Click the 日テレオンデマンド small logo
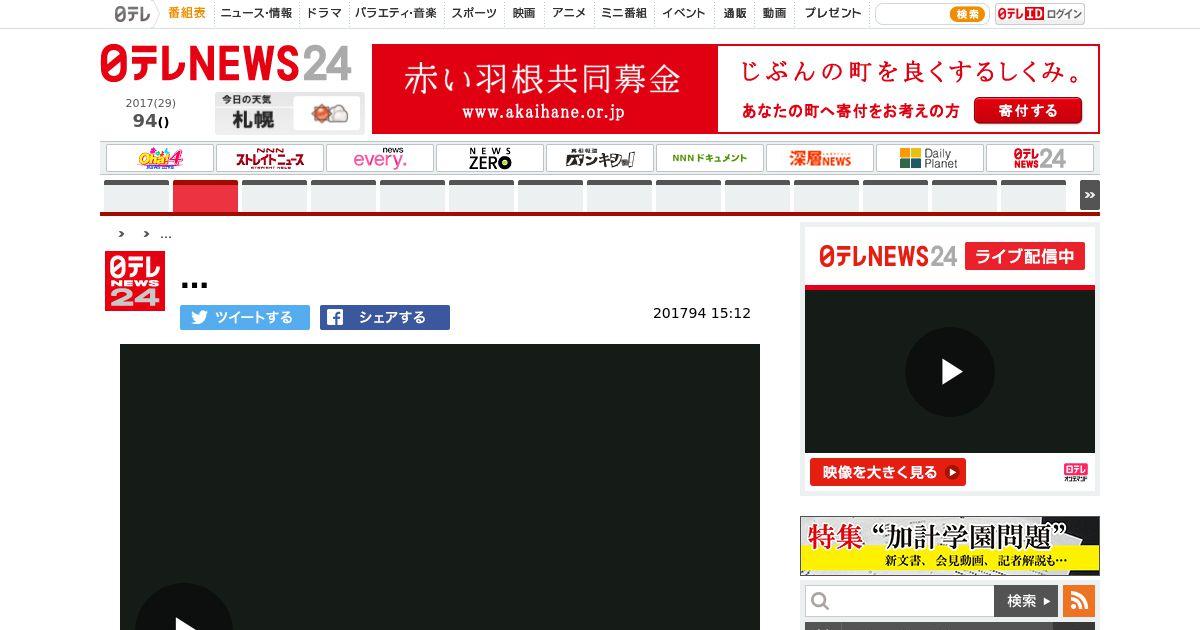 pos(1076,473)
